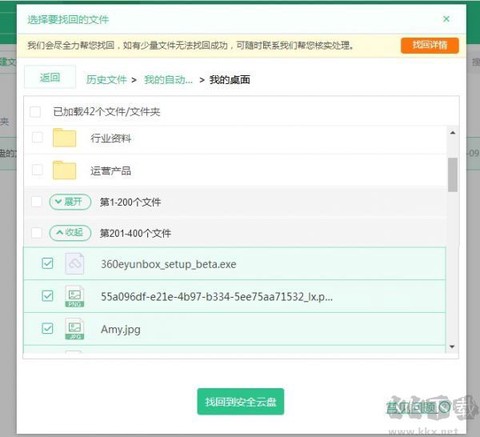Collapse the 第201-400个文件 group with 收起
Image resolution: width=480 pixels, height=437 pixels.
point(70,233)
